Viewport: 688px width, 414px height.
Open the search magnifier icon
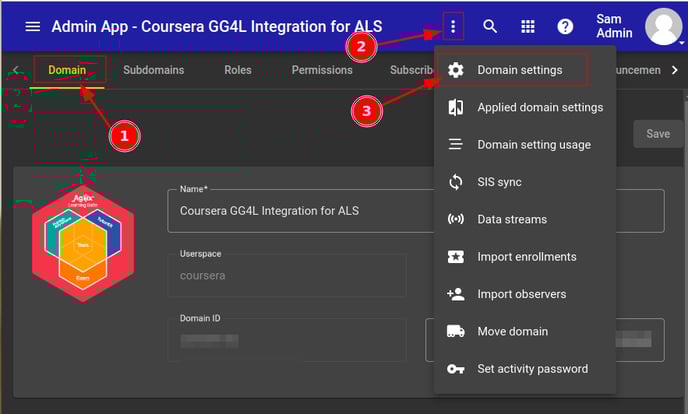tap(490, 27)
